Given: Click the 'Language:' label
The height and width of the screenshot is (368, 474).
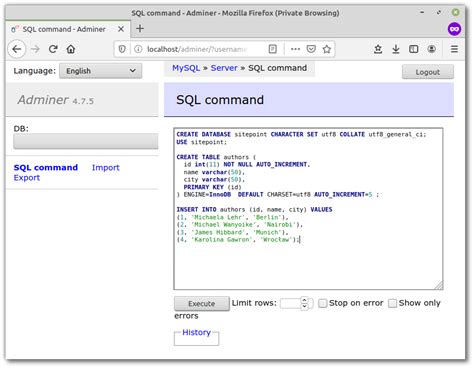Looking at the screenshot, I should coord(35,71).
